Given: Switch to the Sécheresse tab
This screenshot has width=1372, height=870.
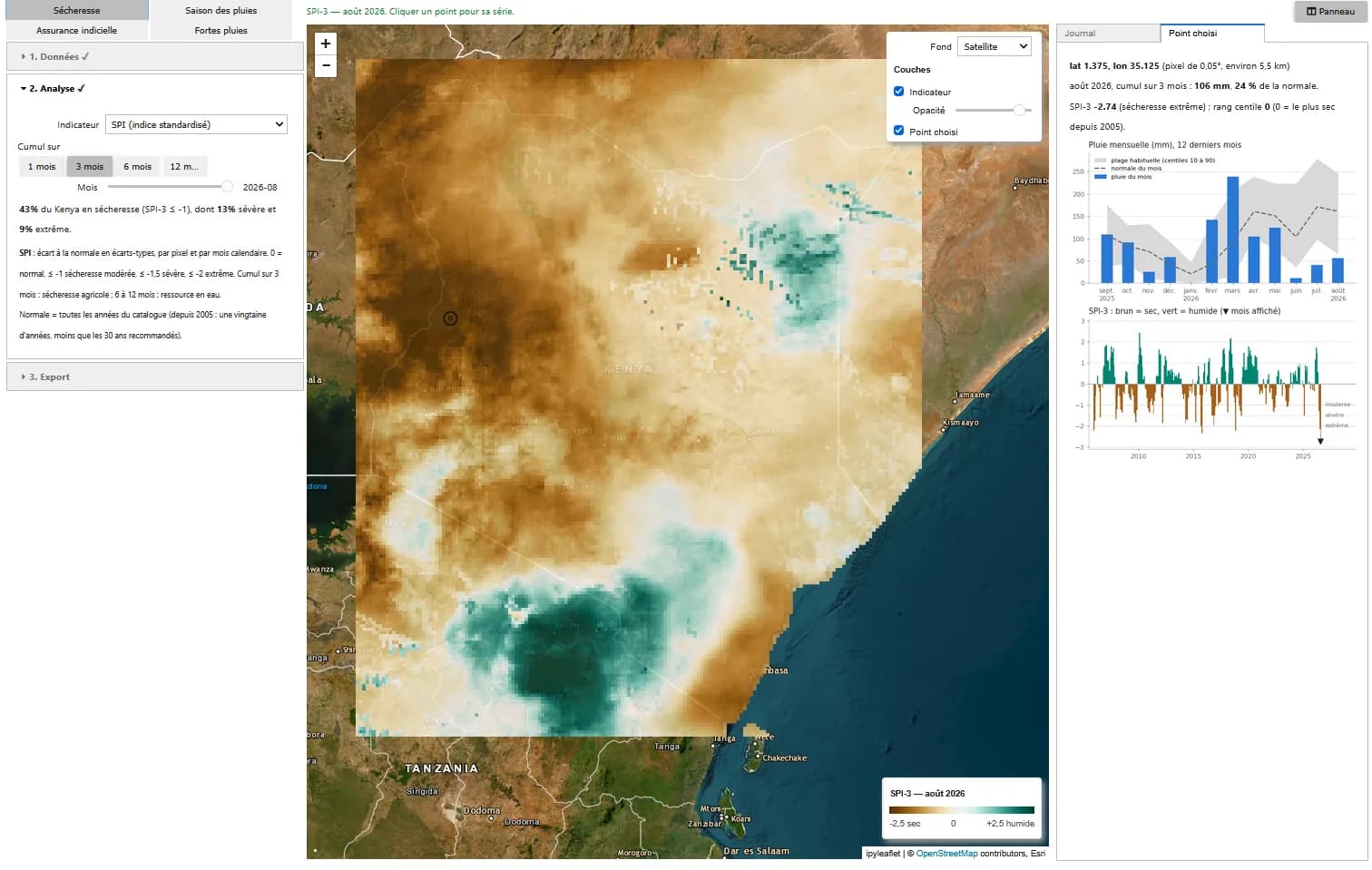Looking at the screenshot, I should pos(77,10).
